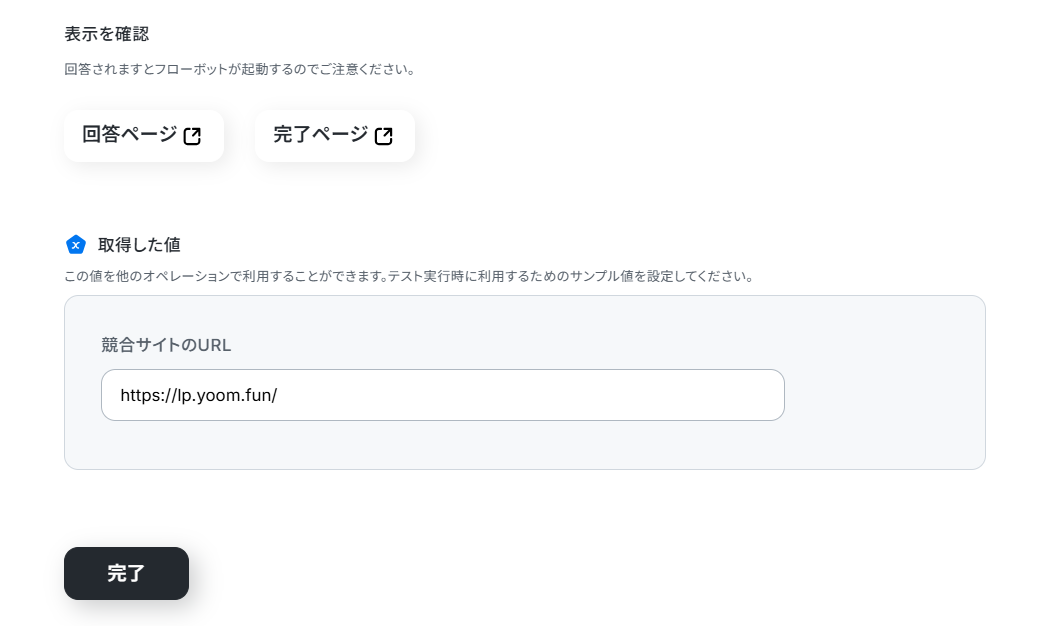Click empty gray panel area right of URL field

[x=880, y=395]
